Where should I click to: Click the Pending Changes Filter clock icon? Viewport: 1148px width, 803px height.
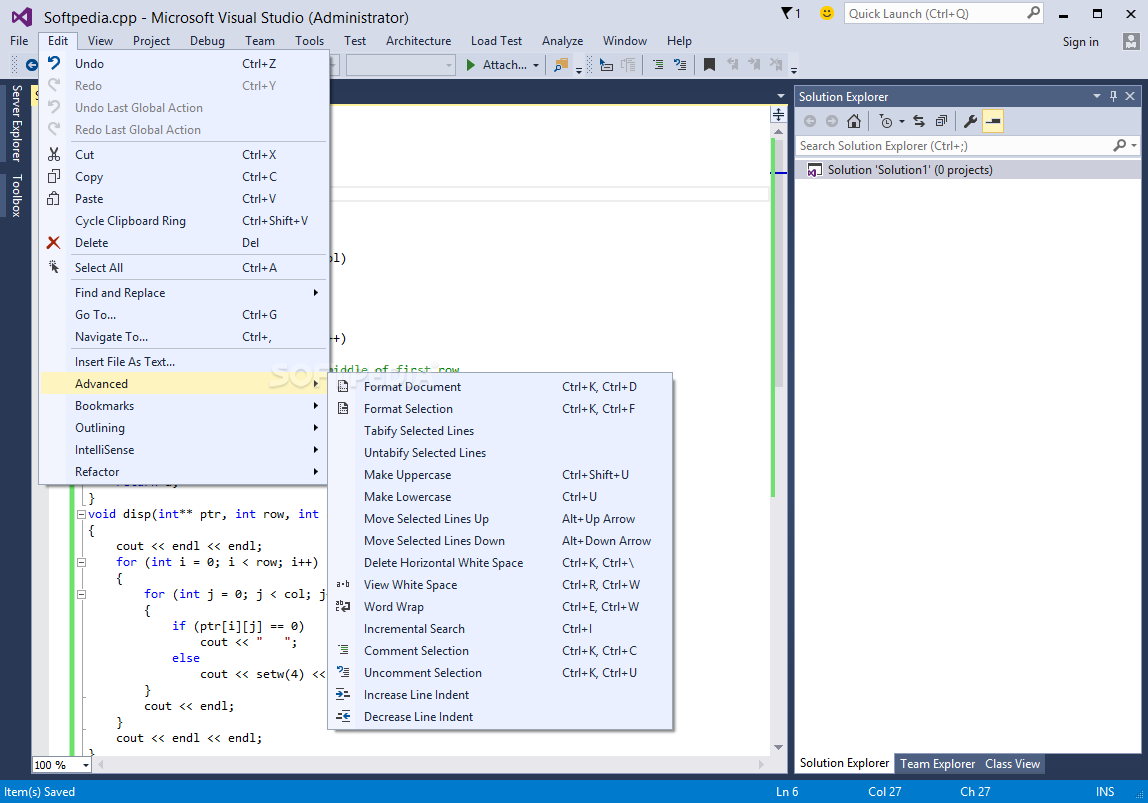pyautogui.click(x=886, y=122)
